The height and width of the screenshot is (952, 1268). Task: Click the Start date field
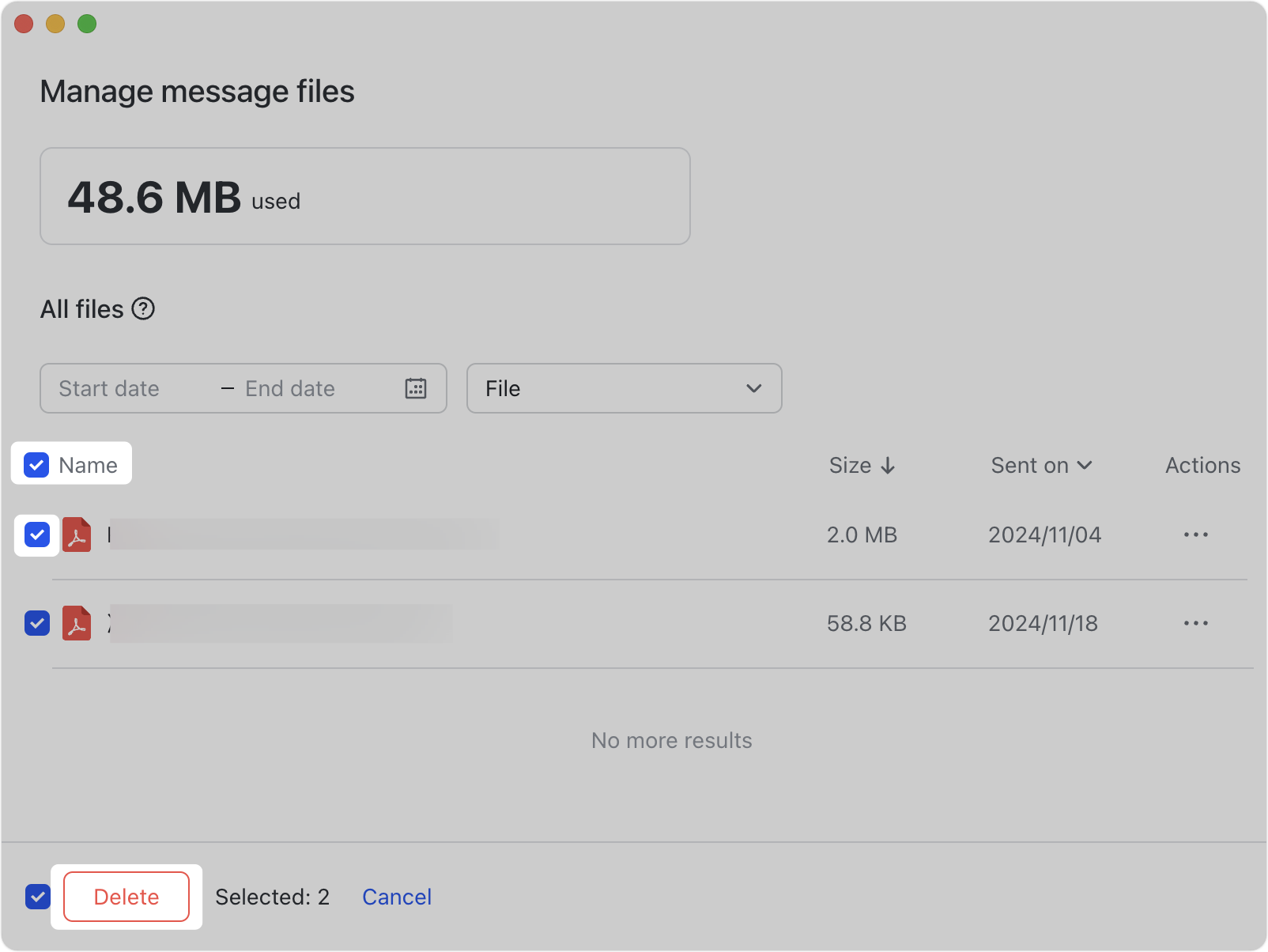[109, 388]
